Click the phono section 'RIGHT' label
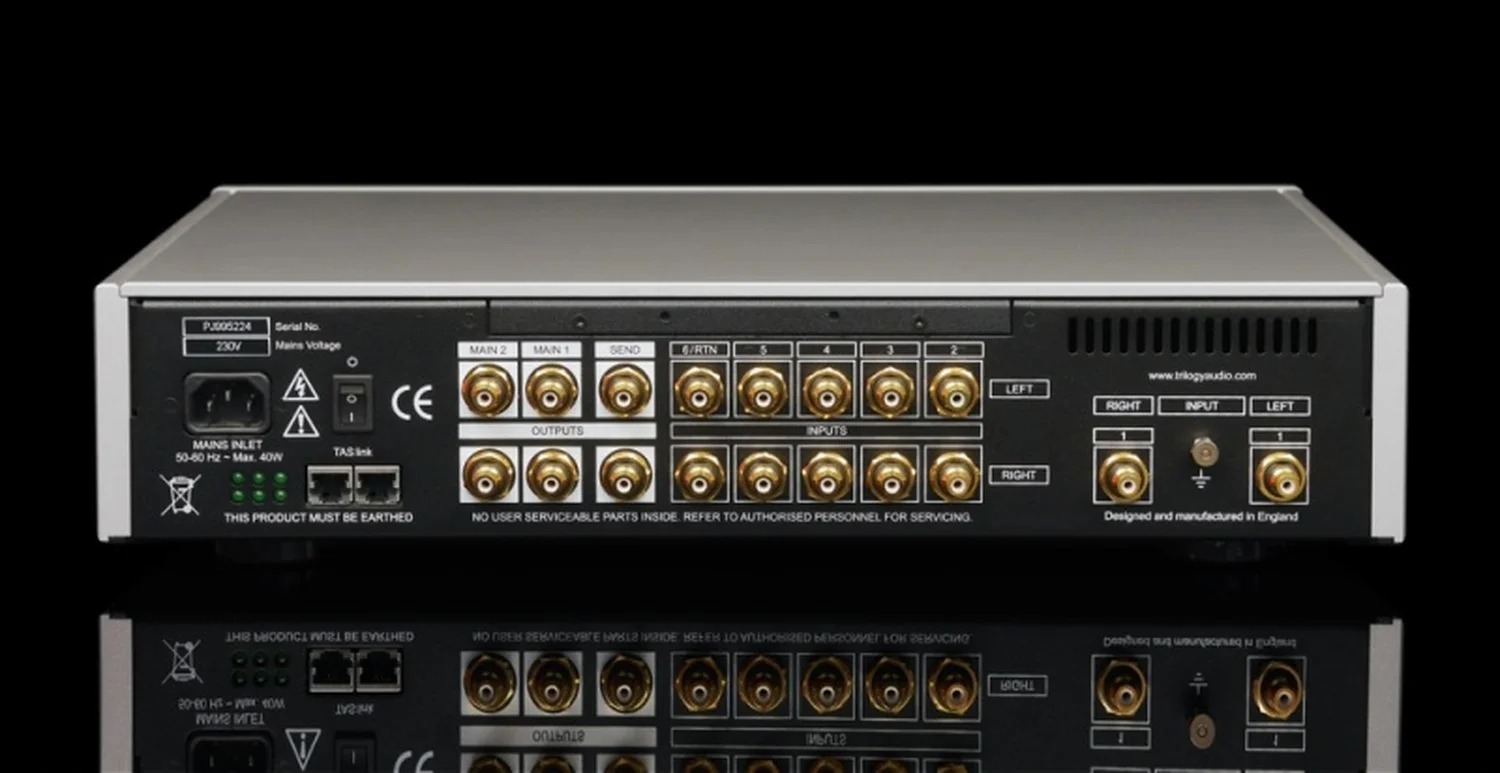Image resolution: width=1500 pixels, height=773 pixels. (x=1123, y=406)
